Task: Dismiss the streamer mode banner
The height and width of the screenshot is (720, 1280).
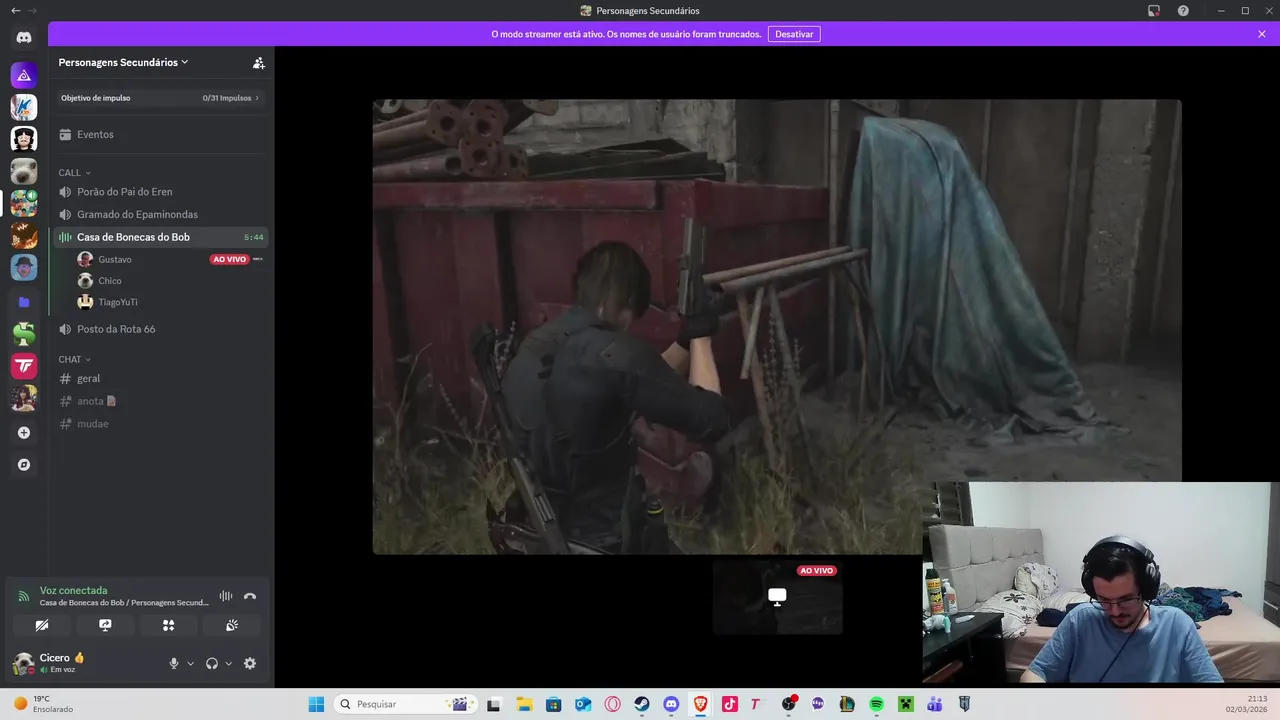Action: [x=1262, y=34]
